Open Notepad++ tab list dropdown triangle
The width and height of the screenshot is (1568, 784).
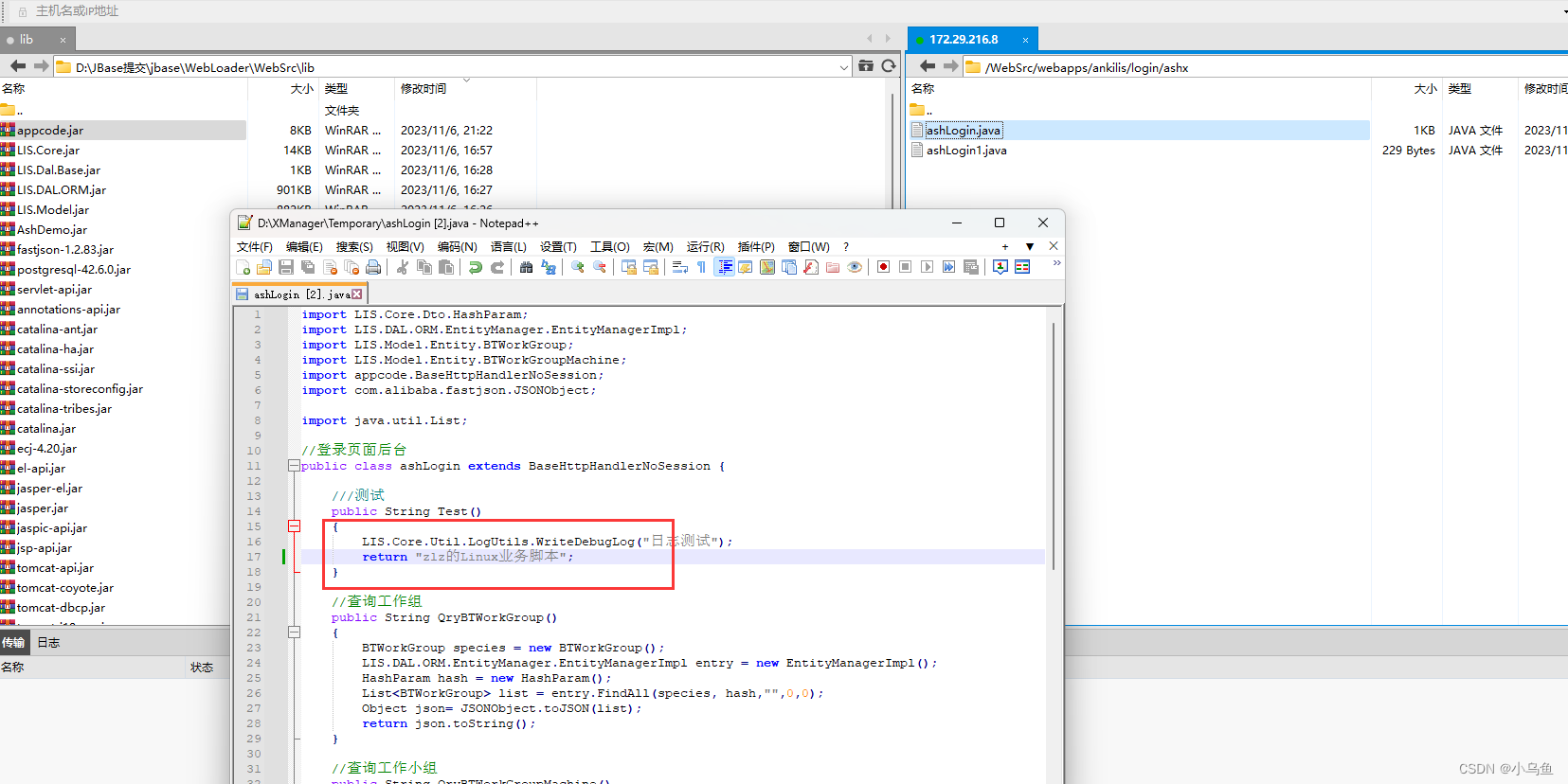[1030, 247]
